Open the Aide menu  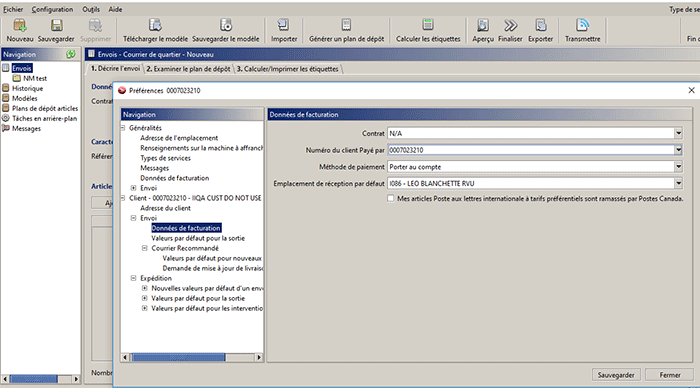[x=115, y=9]
